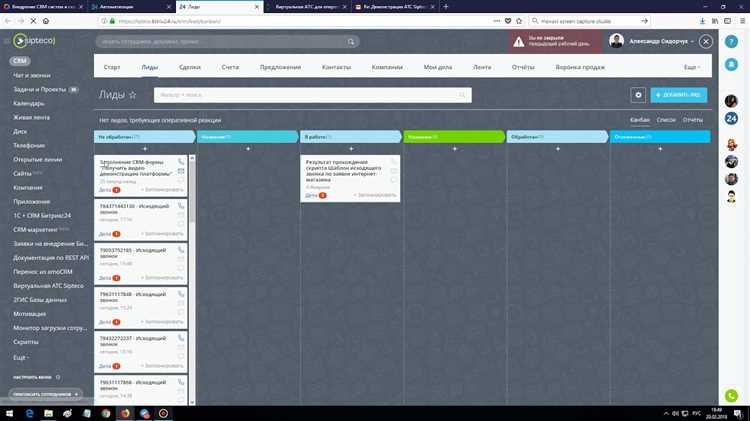The image size is (750, 421).
Task: Open the help question mark icon
Action: click(x=731, y=42)
